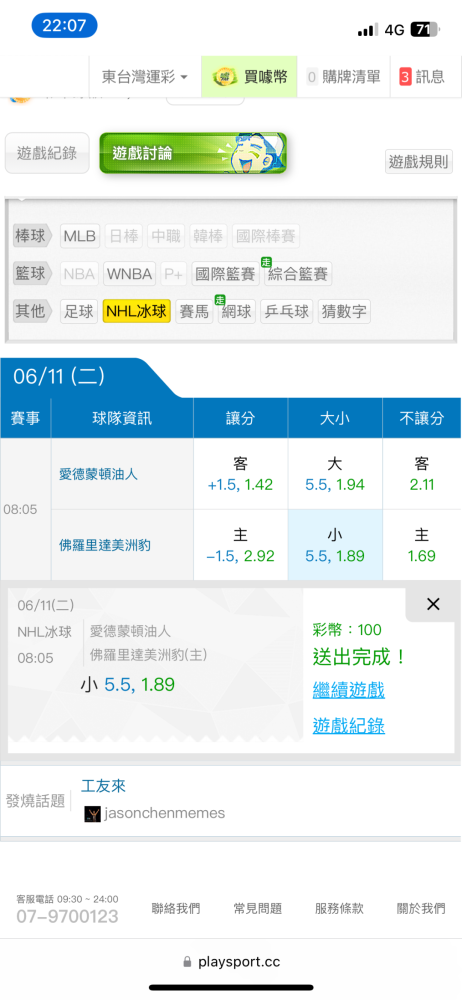Select 大 5.5, 1.94 odds cell
The image size is (462, 1000).
pyautogui.click(x=335, y=474)
